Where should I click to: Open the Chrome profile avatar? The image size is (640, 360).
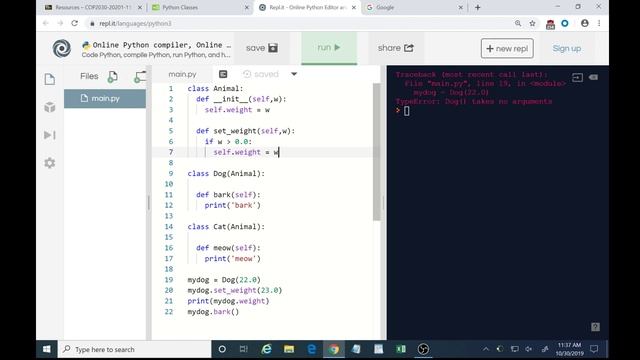(x=584, y=23)
